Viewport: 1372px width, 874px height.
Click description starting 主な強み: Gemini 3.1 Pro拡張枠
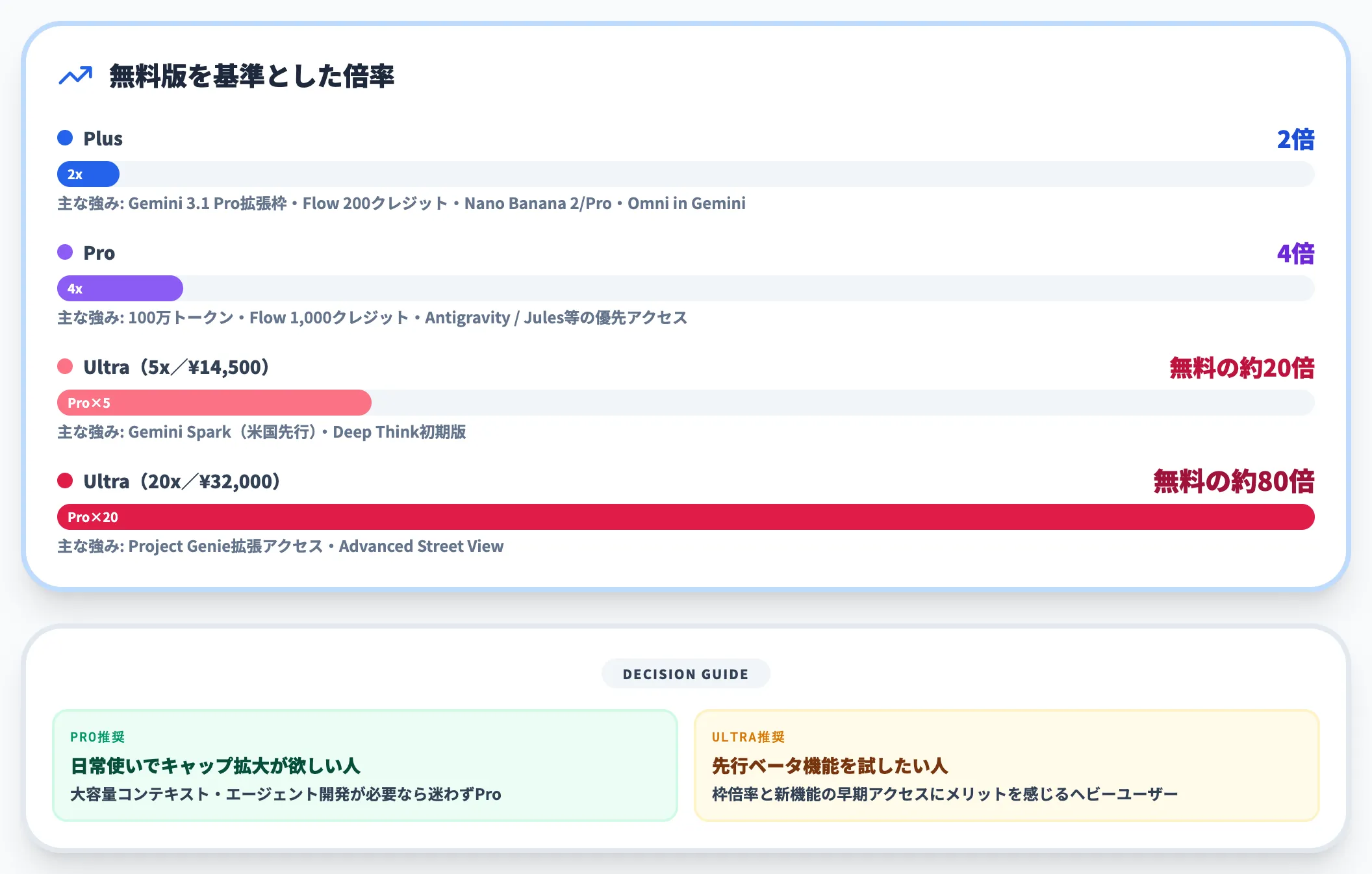(401, 203)
